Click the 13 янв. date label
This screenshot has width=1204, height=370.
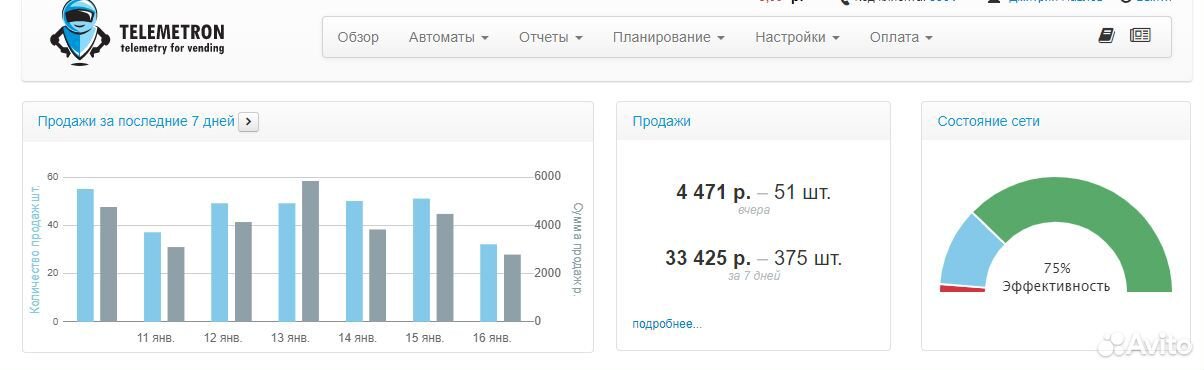[x=290, y=338]
